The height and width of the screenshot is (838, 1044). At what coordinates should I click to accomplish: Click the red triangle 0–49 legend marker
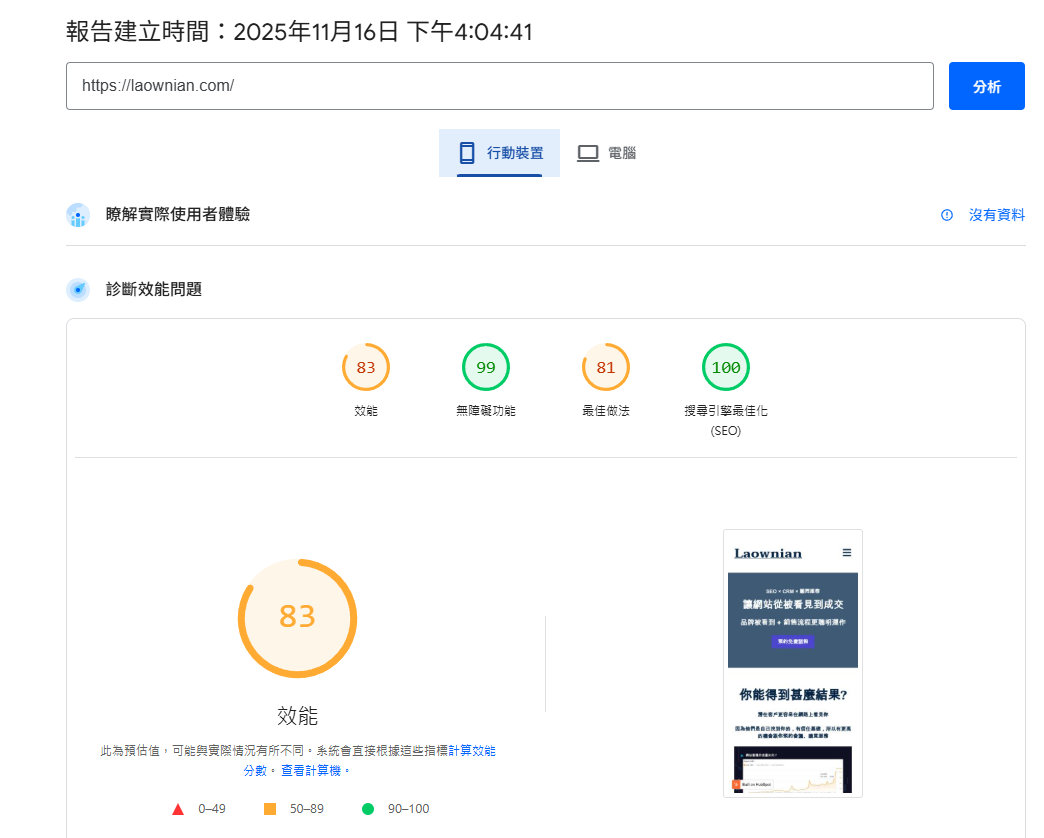(178, 809)
